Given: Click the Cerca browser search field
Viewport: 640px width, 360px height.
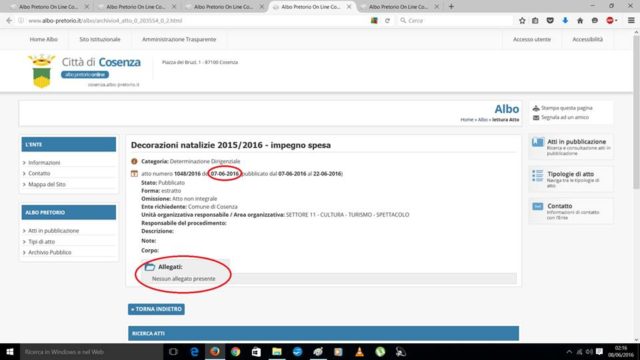Looking at the screenshot, I should pyautogui.click(x=456, y=20).
